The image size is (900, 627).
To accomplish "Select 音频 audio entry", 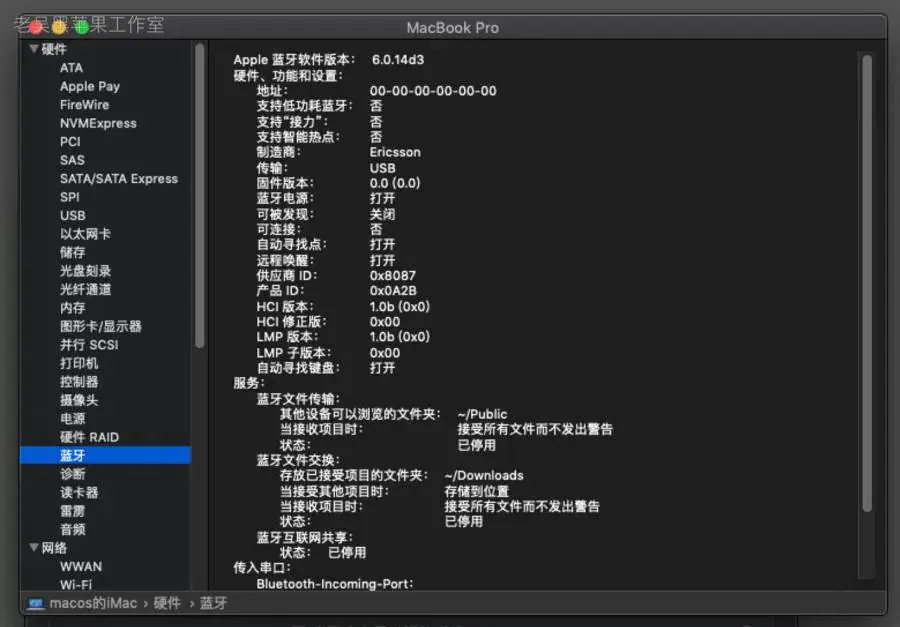I will [72, 529].
